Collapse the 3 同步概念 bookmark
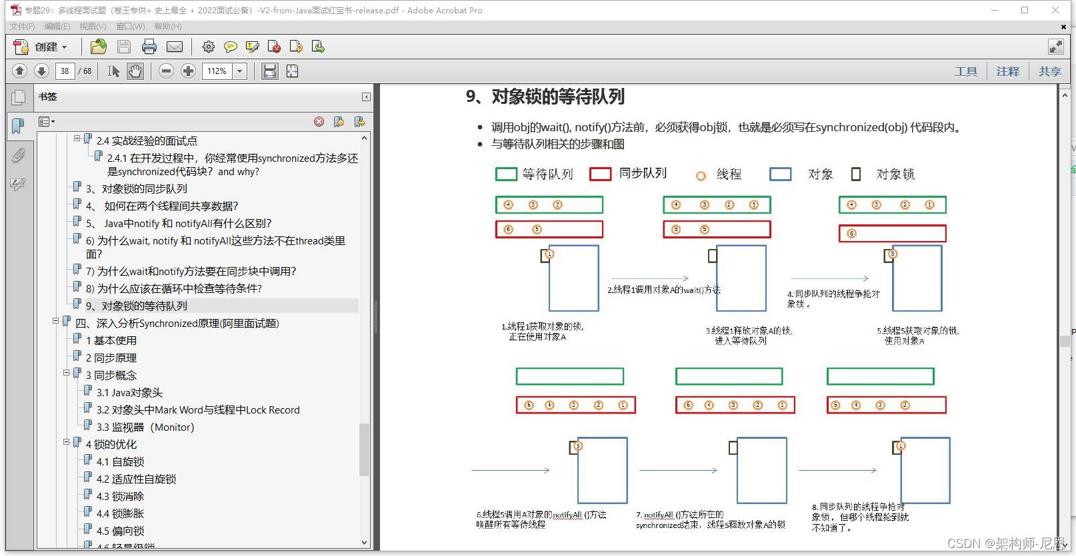Screen dimensions: 1076x556 [67, 373]
